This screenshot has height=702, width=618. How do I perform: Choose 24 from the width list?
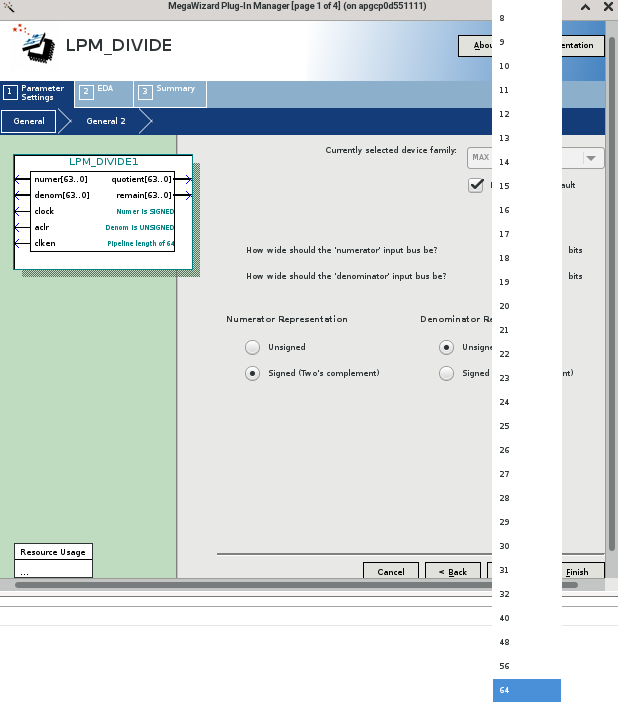[x=527, y=402]
